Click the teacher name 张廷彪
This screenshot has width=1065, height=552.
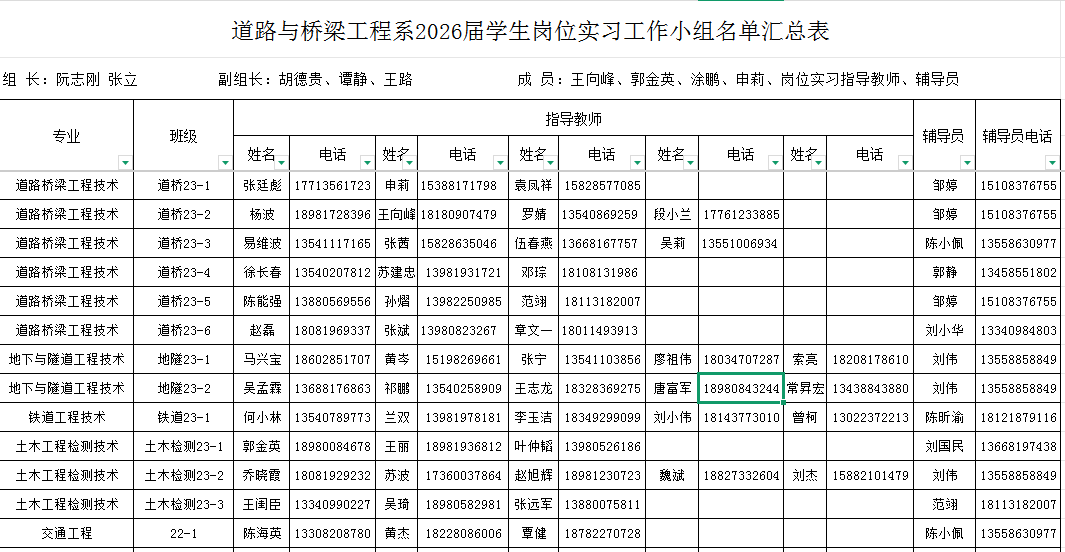pyautogui.click(x=262, y=186)
